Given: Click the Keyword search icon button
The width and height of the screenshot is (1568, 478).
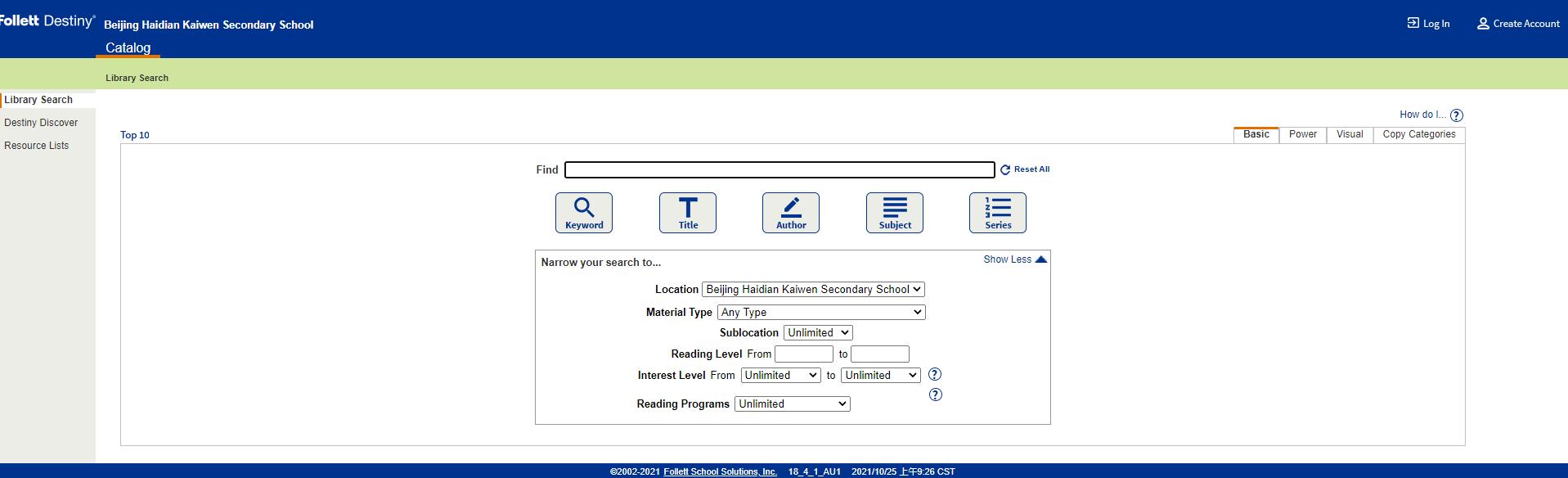Looking at the screenshot, I should [584, 213].
